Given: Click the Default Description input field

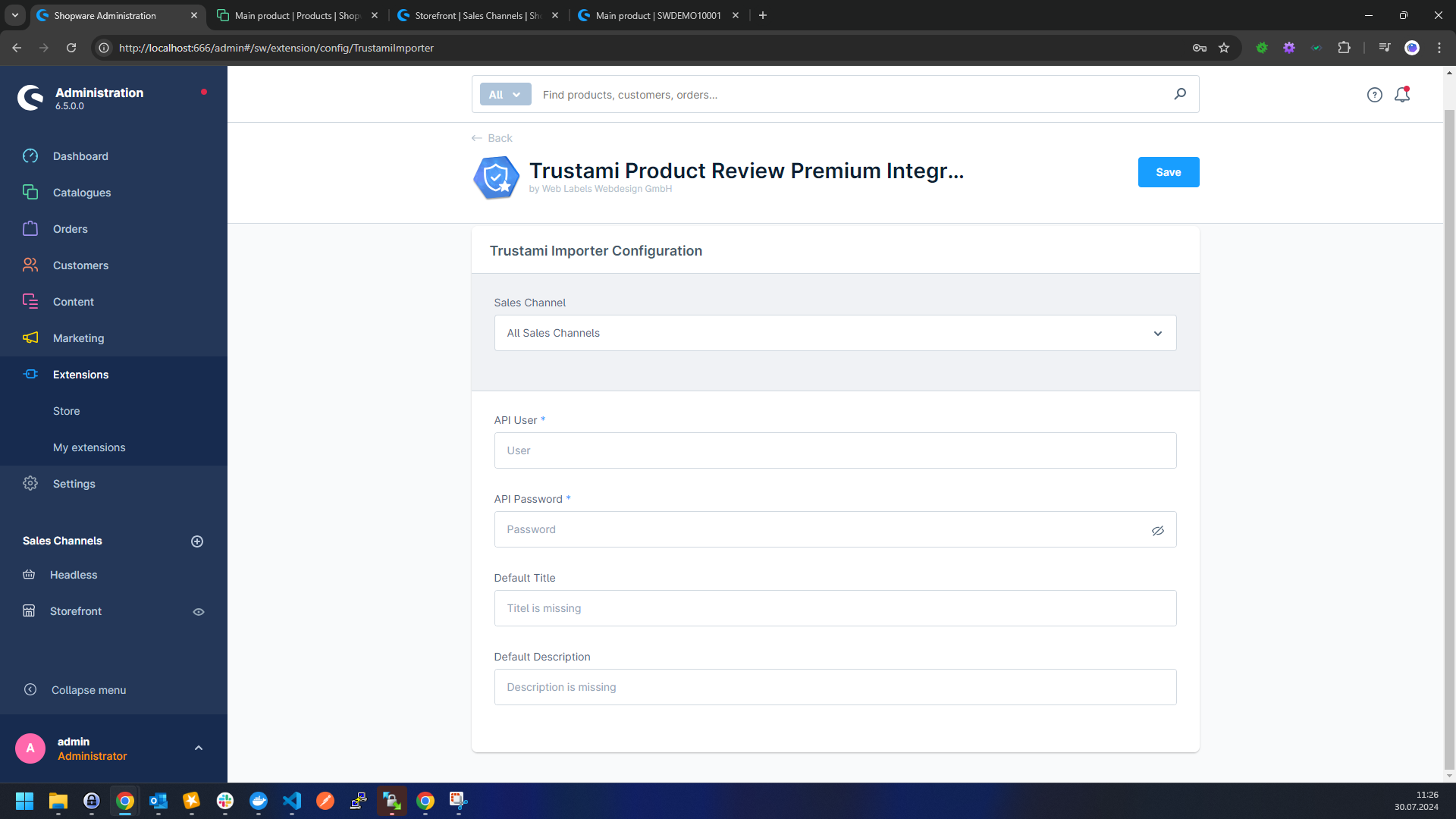Looking at the screenshot, I should pyautogui.click(x=835, y=686).
